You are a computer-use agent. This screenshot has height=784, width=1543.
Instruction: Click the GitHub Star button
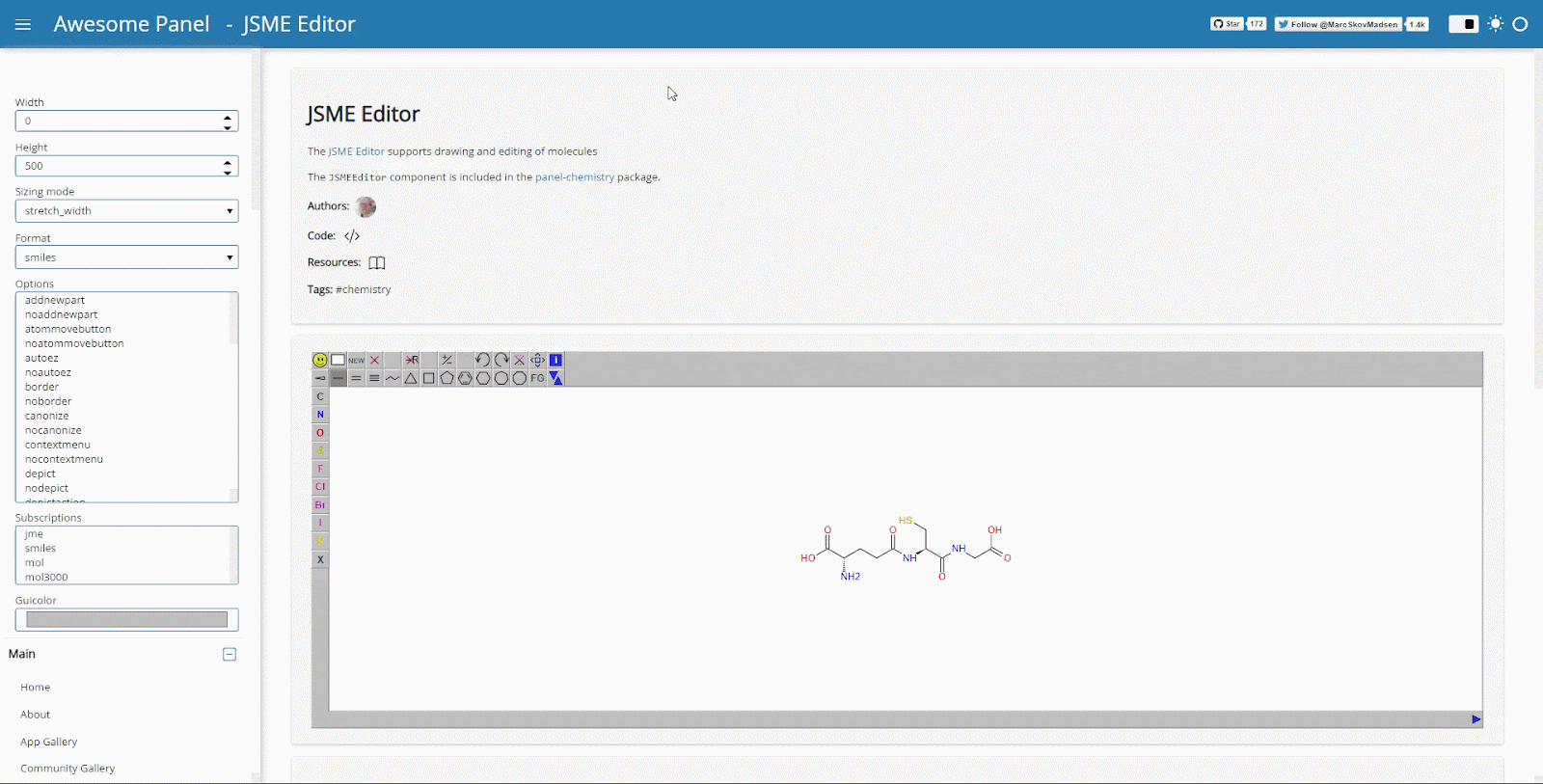1227,24
